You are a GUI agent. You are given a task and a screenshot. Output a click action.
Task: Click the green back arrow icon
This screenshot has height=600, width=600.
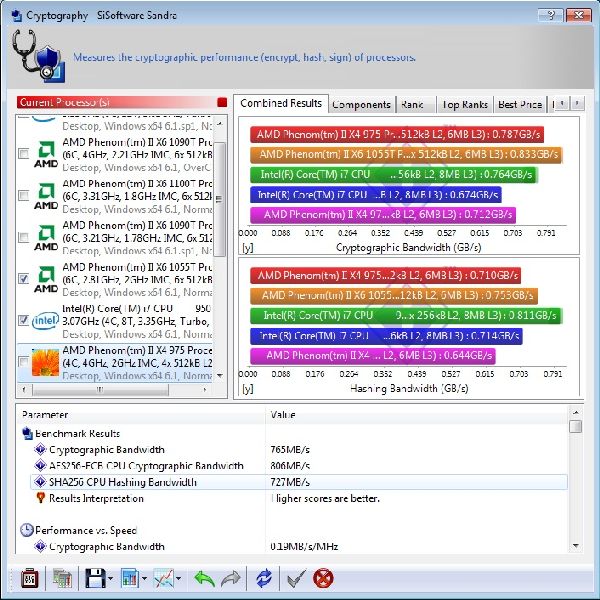point(204,578)
